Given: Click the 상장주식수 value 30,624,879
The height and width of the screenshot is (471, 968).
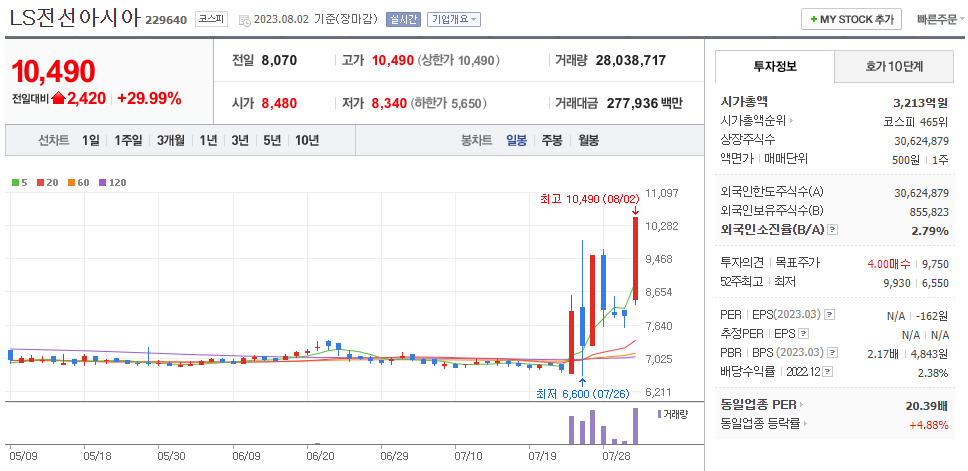Looking at the screenshot, I should (x=921, y=141).
